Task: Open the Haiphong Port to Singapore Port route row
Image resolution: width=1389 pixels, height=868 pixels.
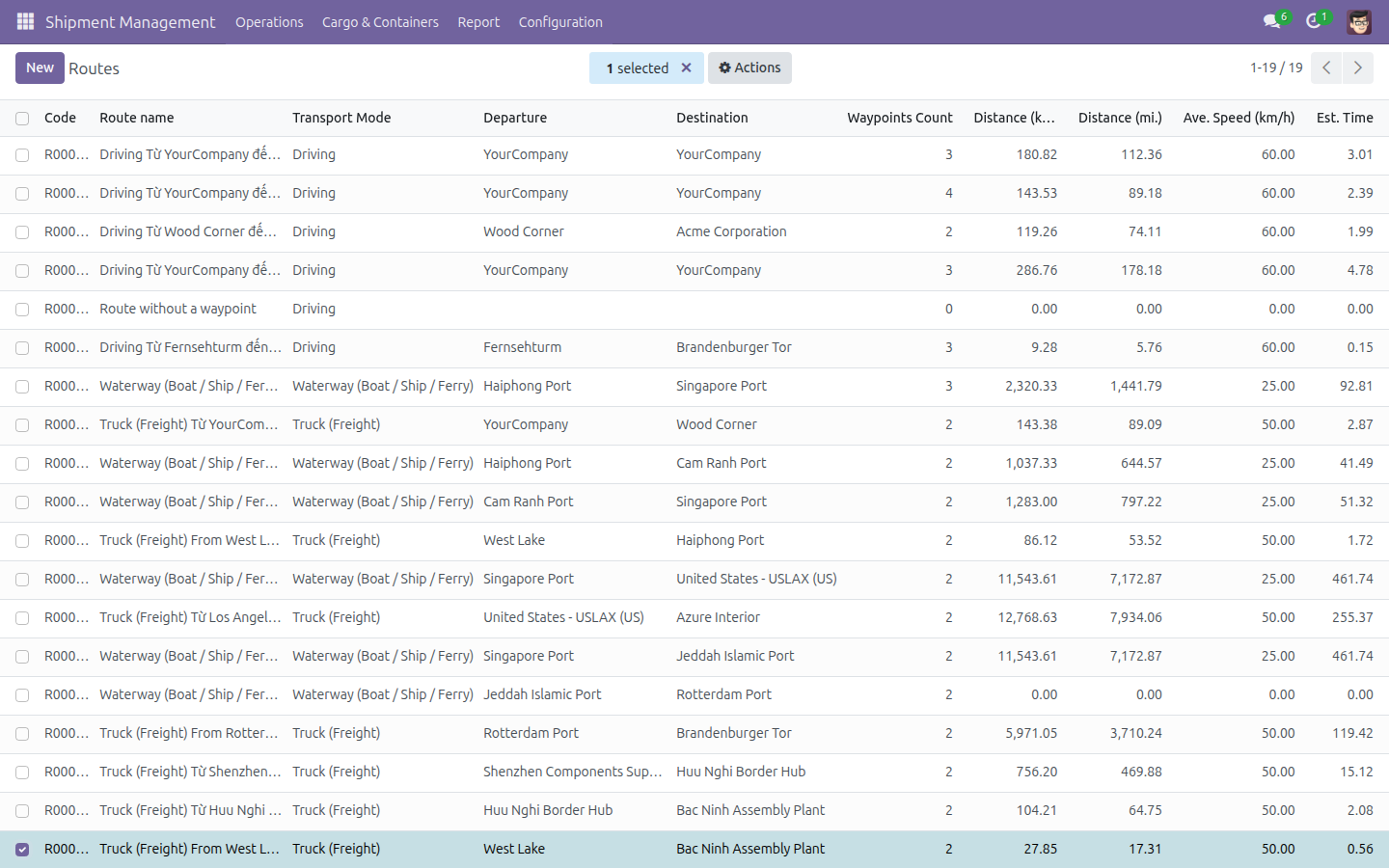Action: (x=694, y=387)
